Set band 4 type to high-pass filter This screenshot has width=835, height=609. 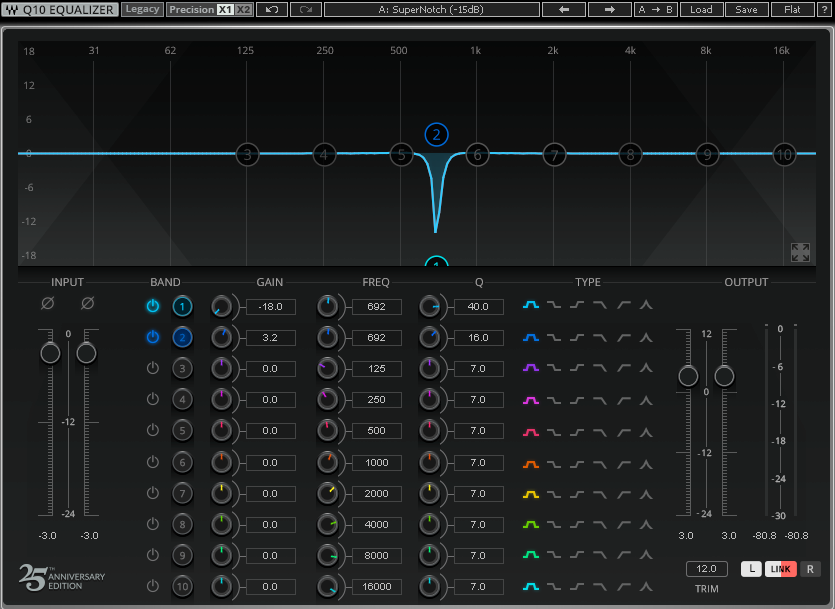point(623,400)
